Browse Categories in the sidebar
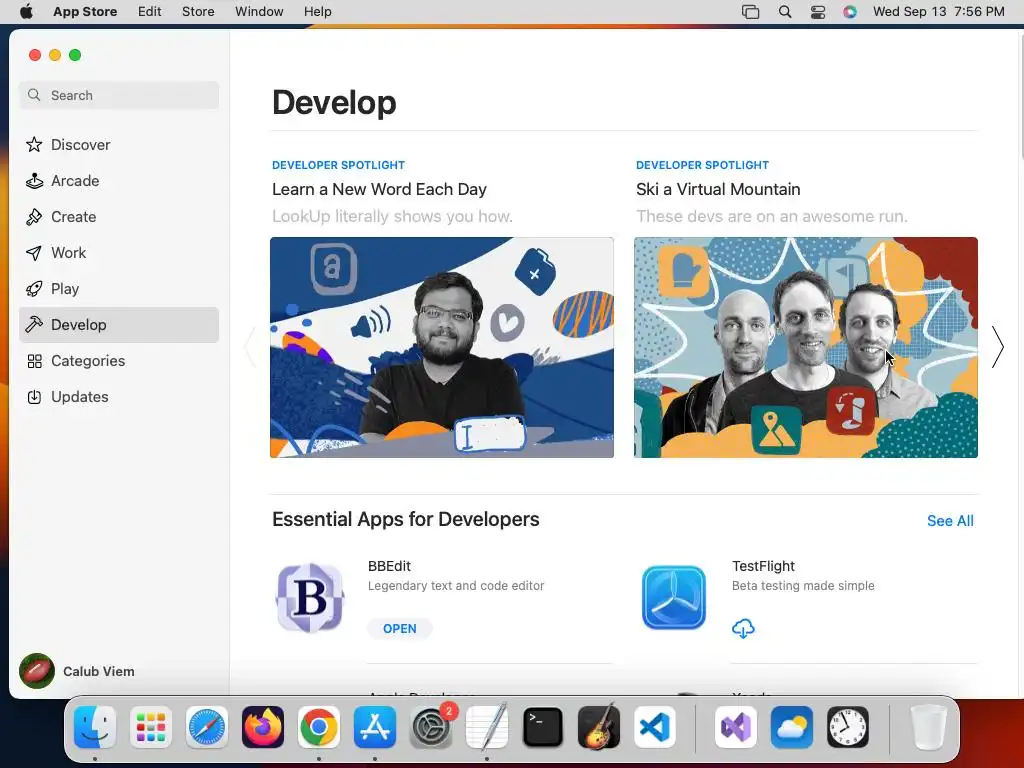 (x=119, y=360)
